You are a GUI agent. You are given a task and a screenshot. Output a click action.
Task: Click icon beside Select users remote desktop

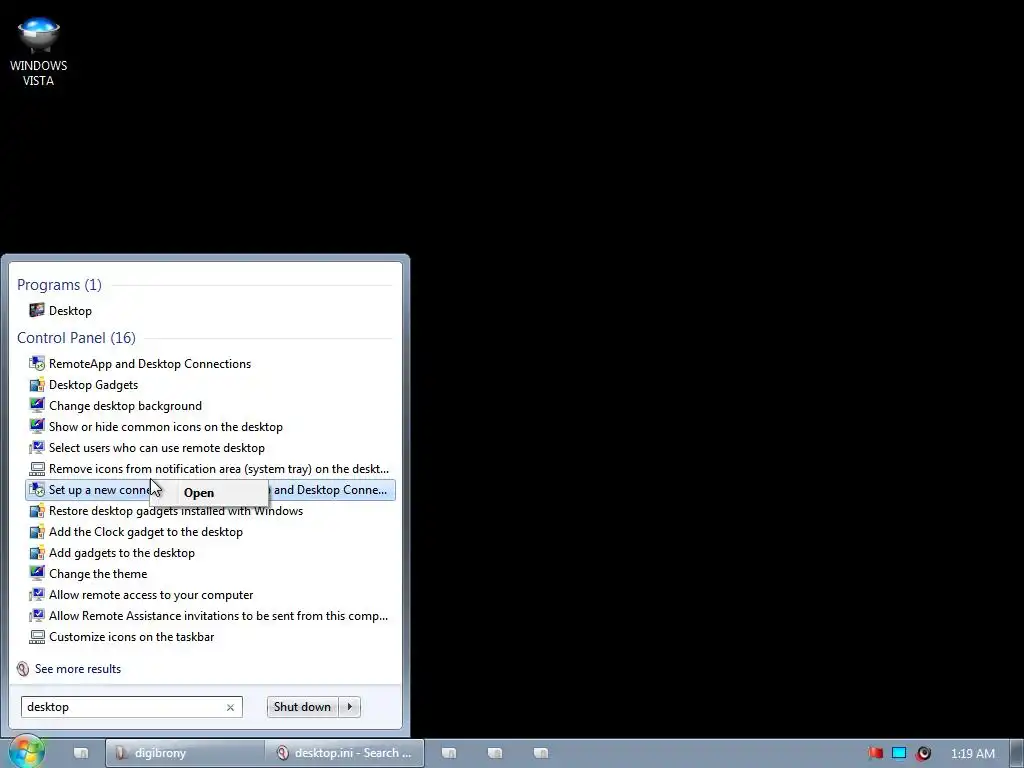click(x=37, y=447)
